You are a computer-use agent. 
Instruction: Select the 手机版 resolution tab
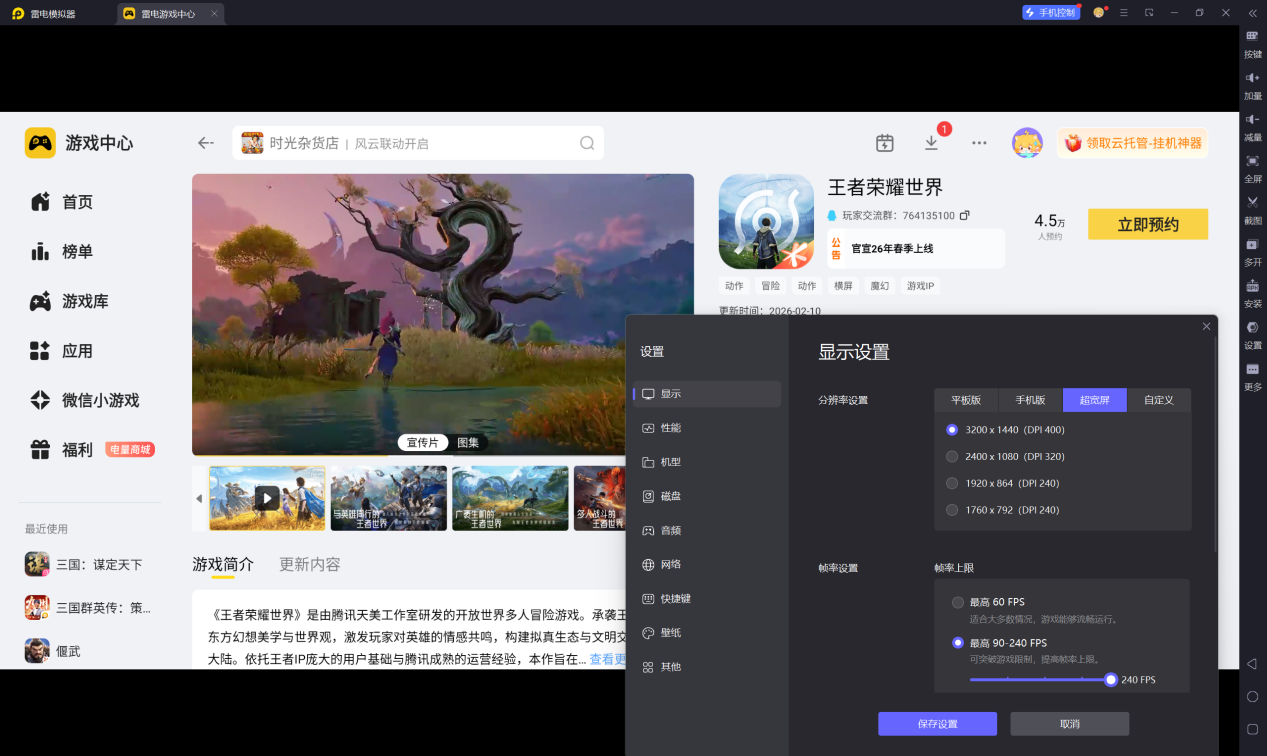point(1030,400)
